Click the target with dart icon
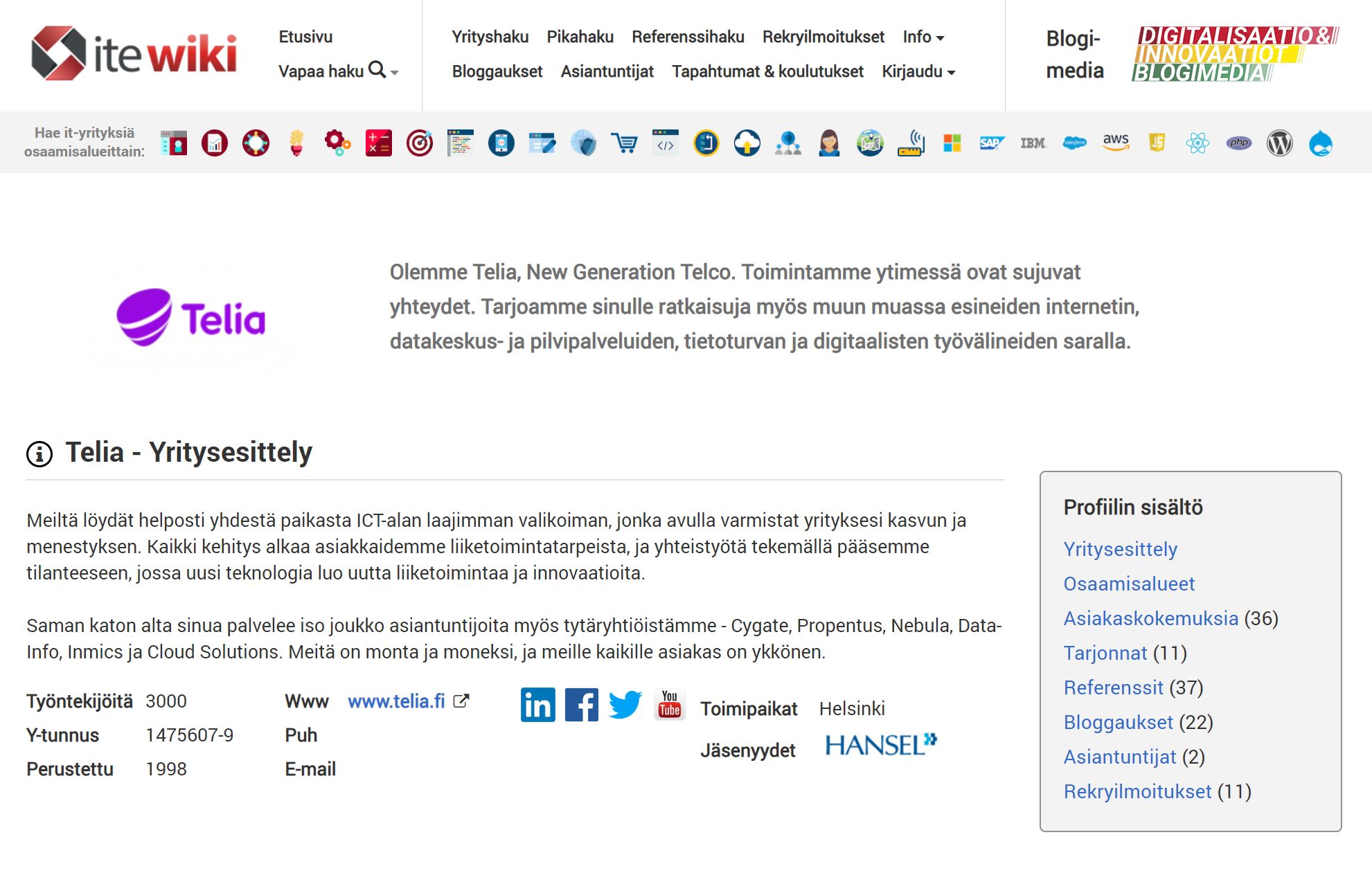The height and width of the screenshot is (873, 1372). [420, 143]
